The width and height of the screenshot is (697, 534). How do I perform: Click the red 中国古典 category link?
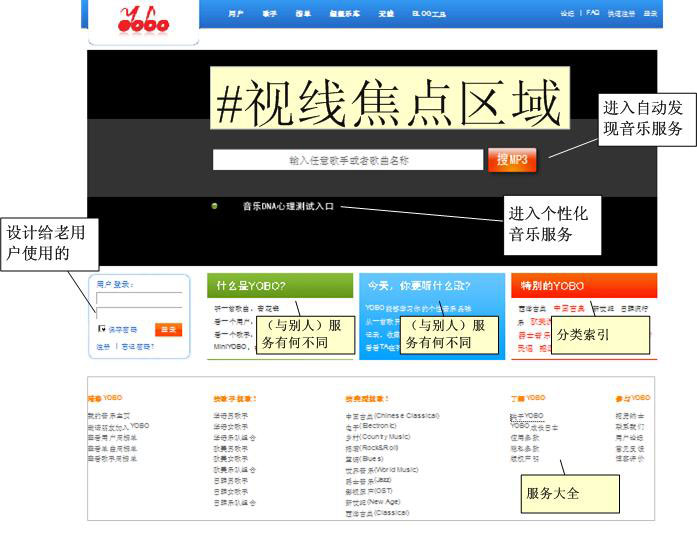tap(569, 309)
